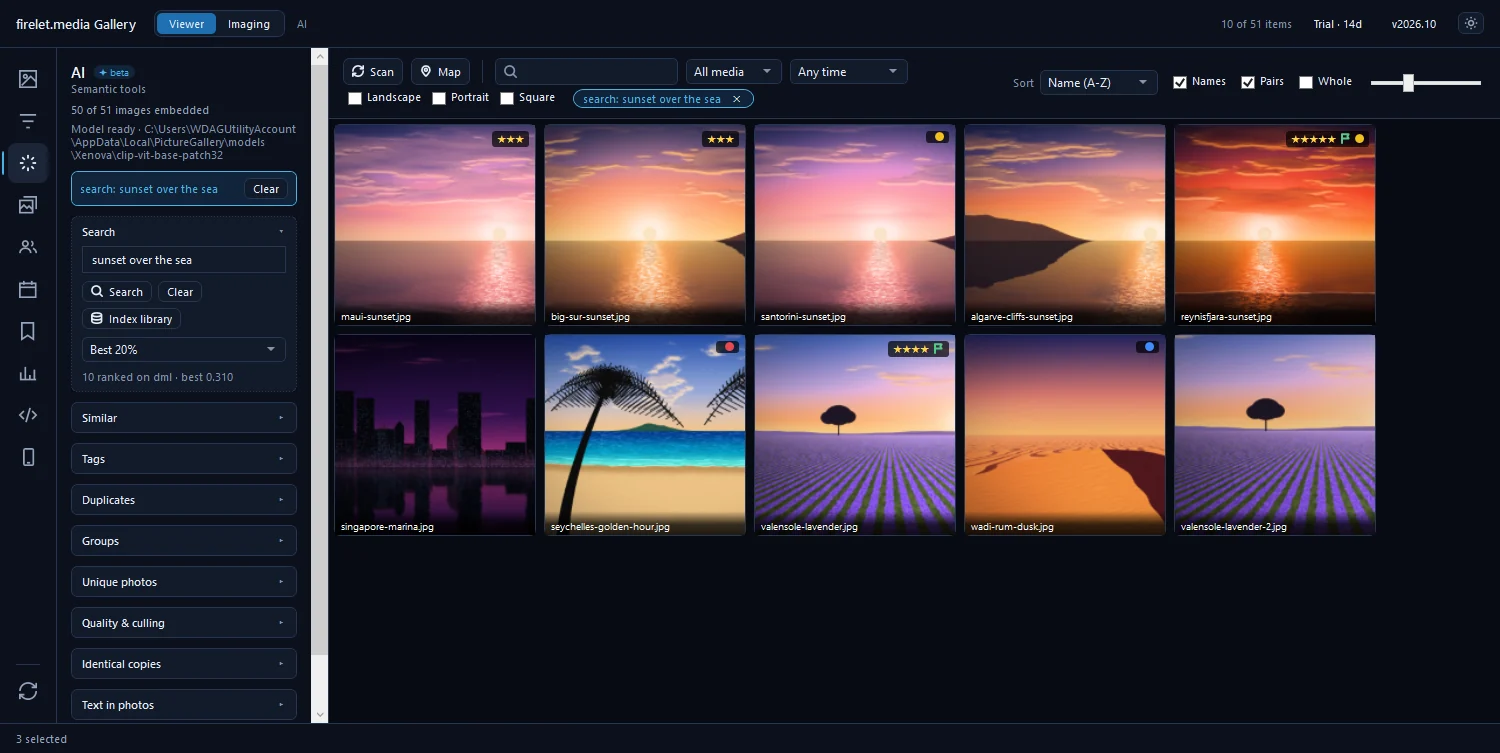1500x753 pixels.
Task: Click Clear below the semantic search field
Action: 180,292
